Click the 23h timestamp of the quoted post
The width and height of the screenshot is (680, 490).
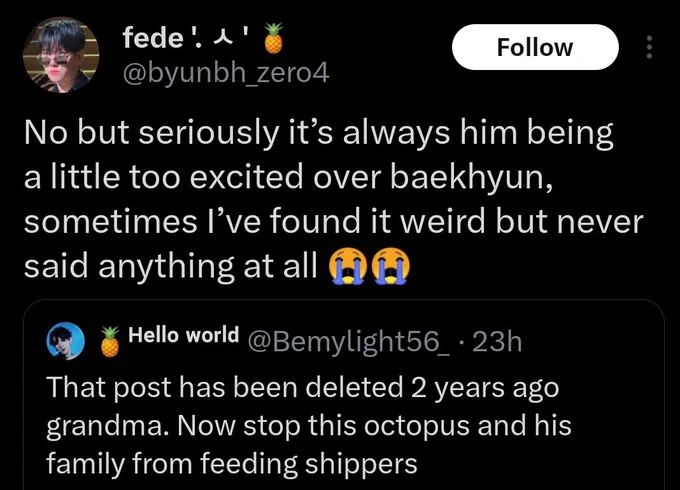click(x=497, y=342)
